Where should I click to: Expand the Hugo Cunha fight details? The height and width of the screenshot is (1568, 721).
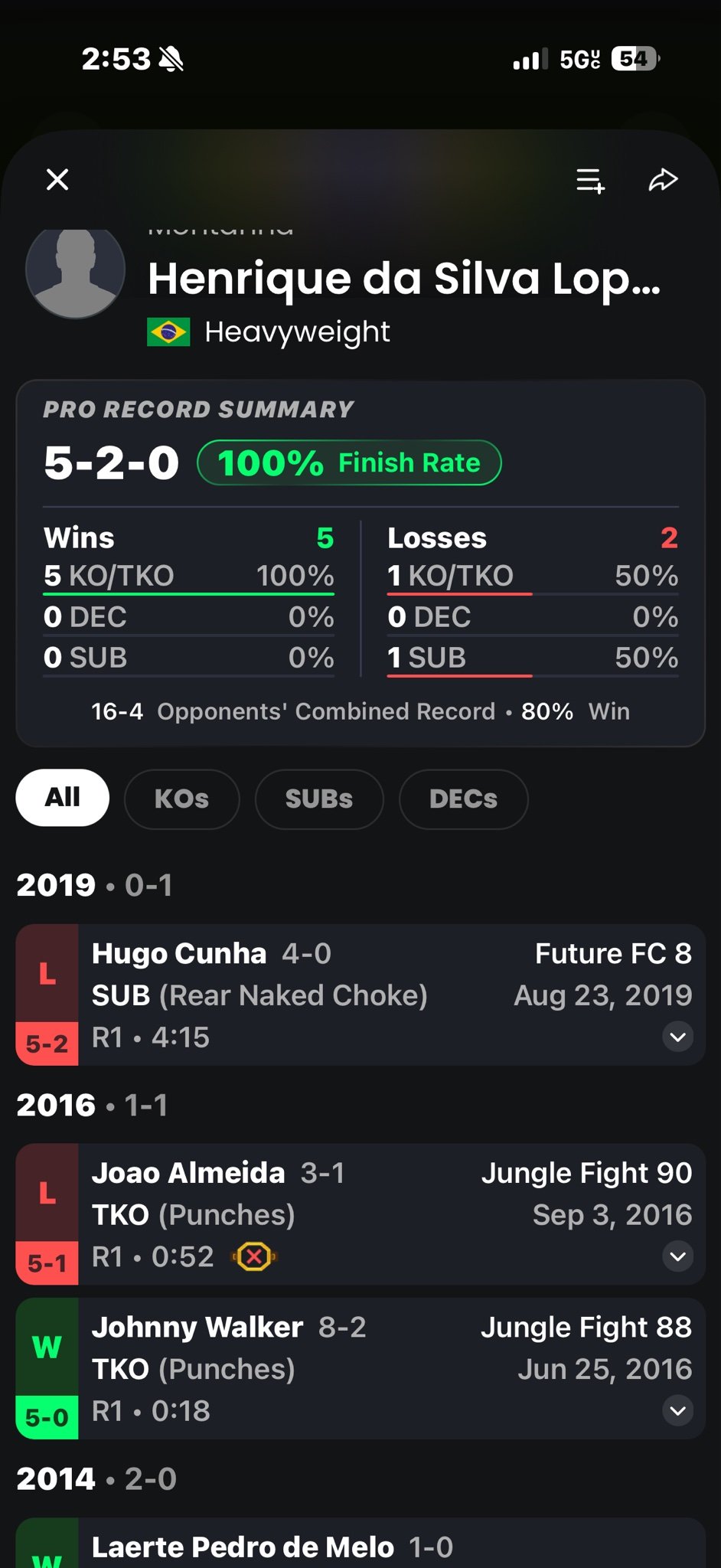point(678,1037)
